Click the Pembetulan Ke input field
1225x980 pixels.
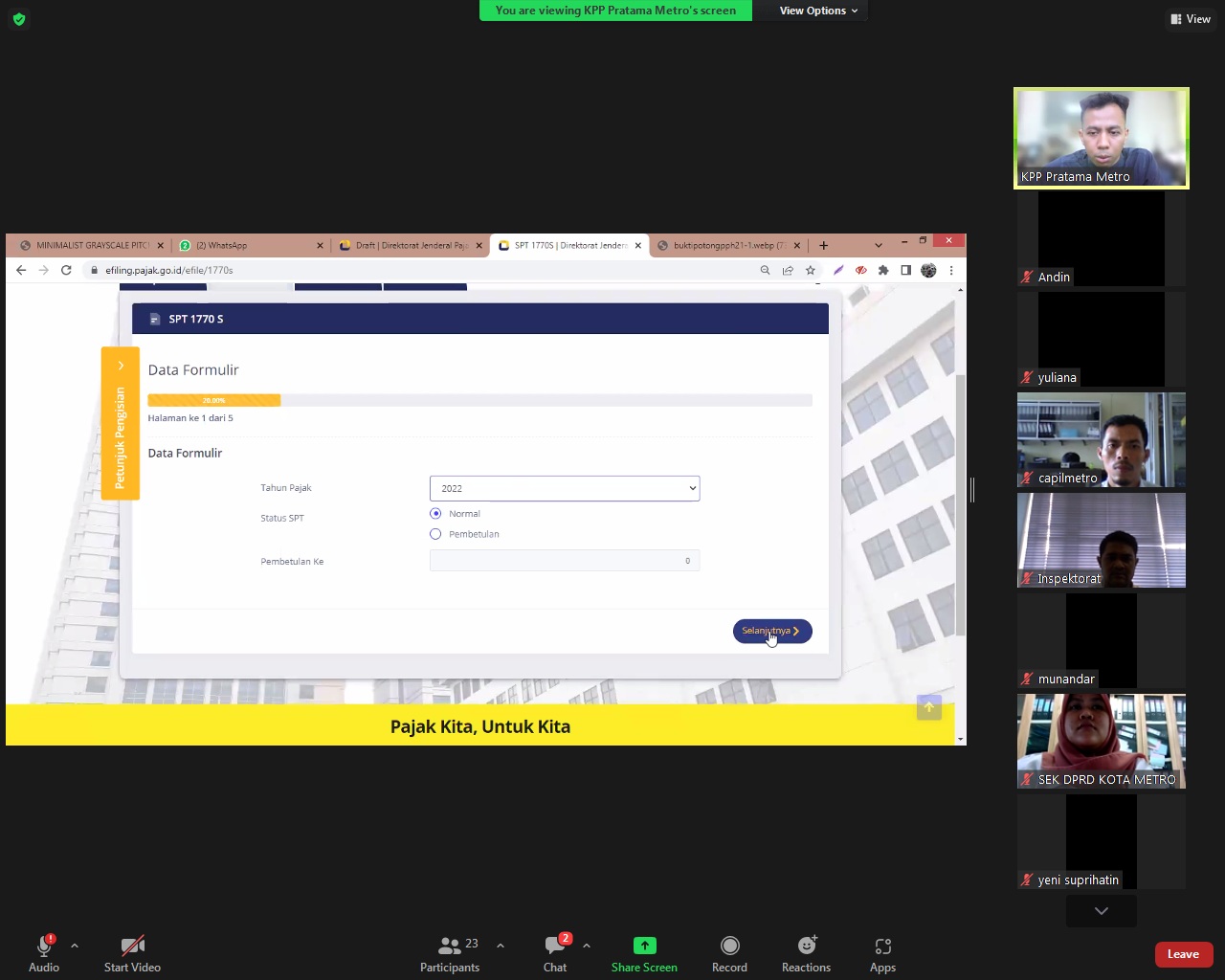coord(565,561)
